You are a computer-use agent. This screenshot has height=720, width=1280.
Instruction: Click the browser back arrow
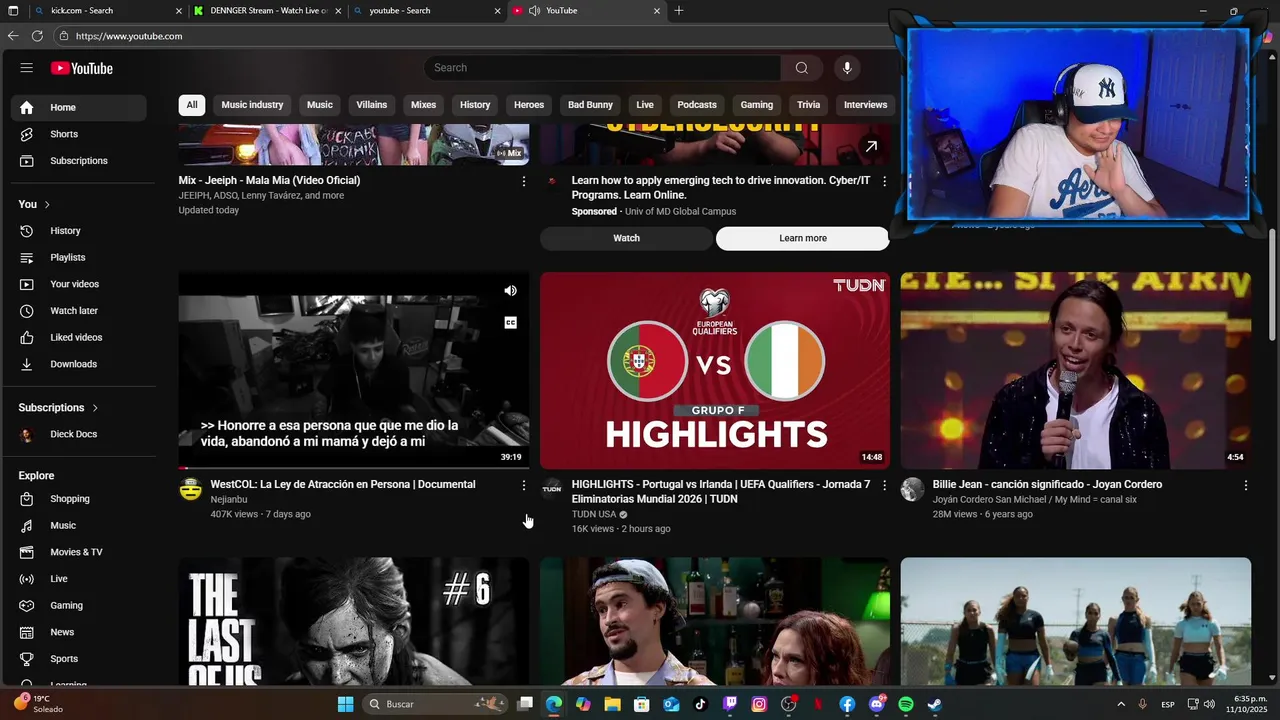[x=13, y=36]
